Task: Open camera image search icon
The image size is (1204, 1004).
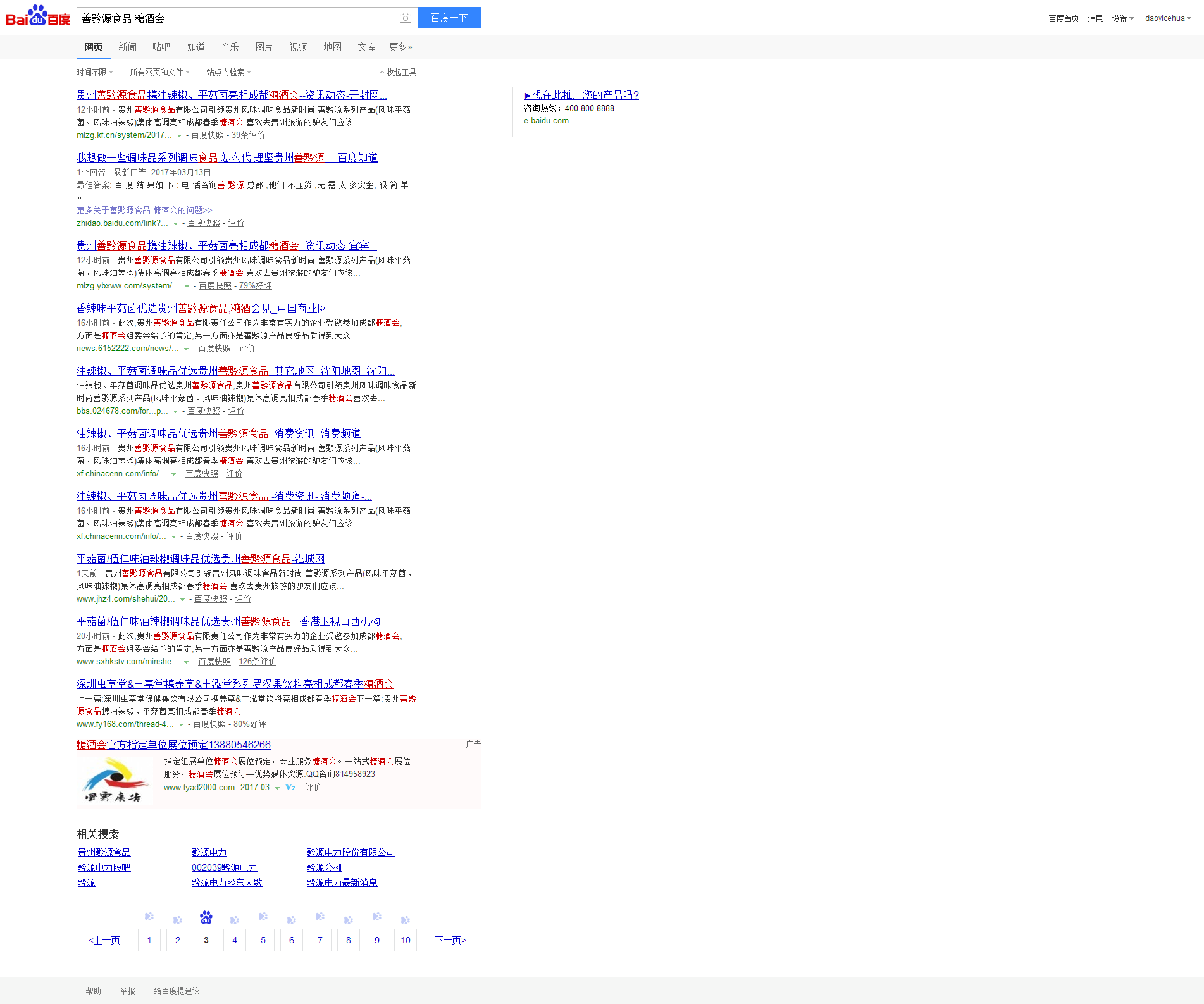Action: 406,18
